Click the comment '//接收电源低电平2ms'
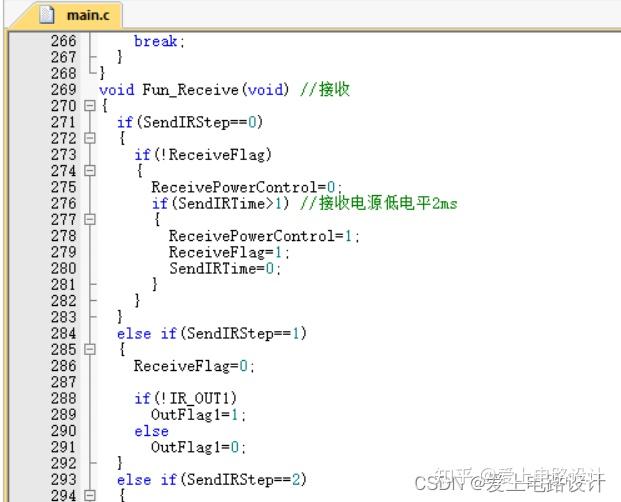Image resolution: width=621 pixels, height=502 pixels. coord(379,203)
